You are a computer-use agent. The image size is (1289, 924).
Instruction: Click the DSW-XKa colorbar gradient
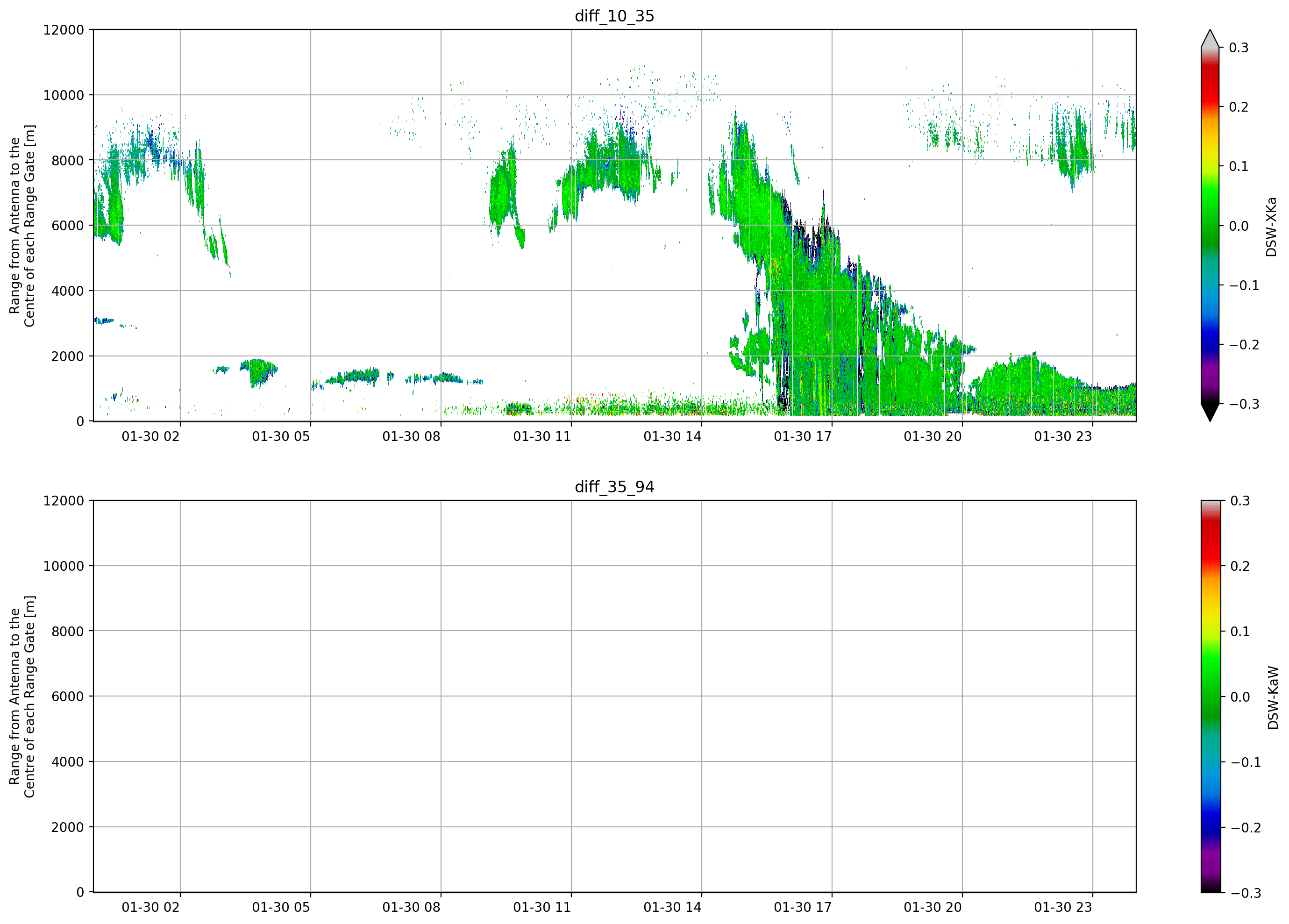1210,226
